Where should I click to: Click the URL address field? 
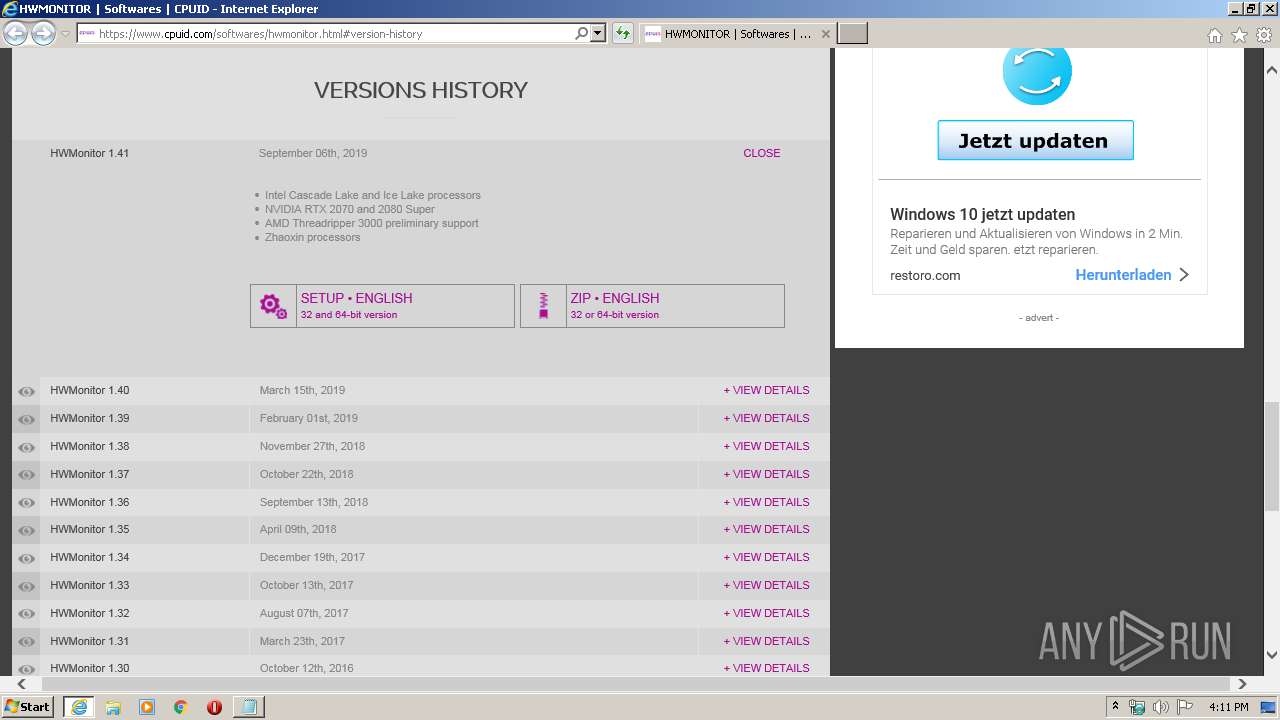[335, 33]
